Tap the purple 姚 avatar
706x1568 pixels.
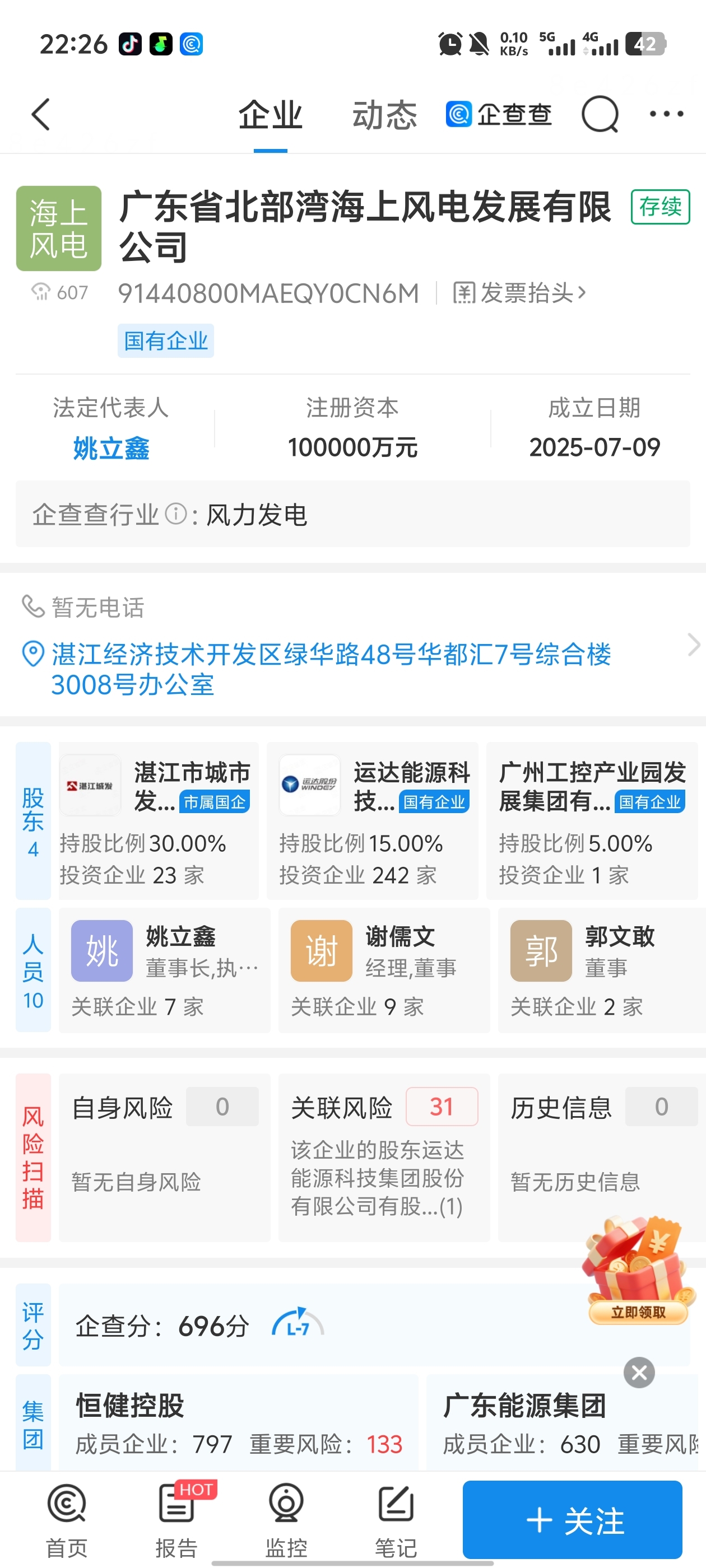click(102, 951)
